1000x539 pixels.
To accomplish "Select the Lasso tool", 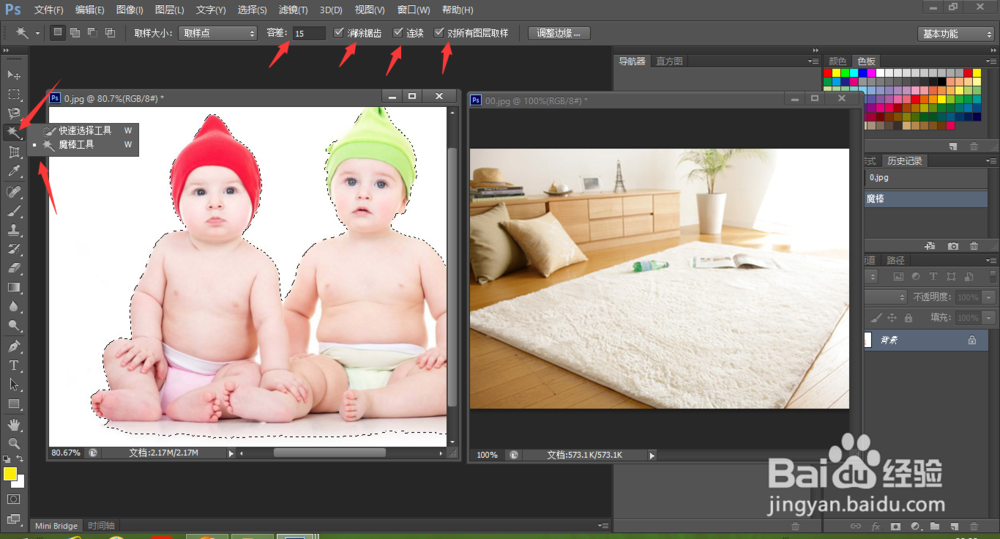I will 13,114.
